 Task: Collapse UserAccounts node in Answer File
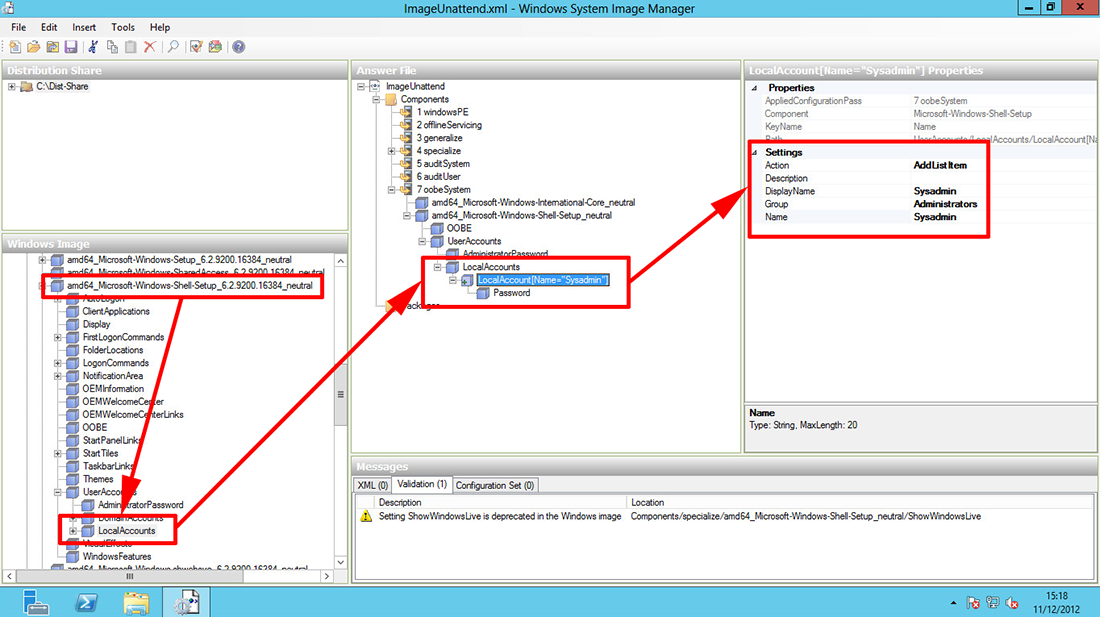coord(422,242)
